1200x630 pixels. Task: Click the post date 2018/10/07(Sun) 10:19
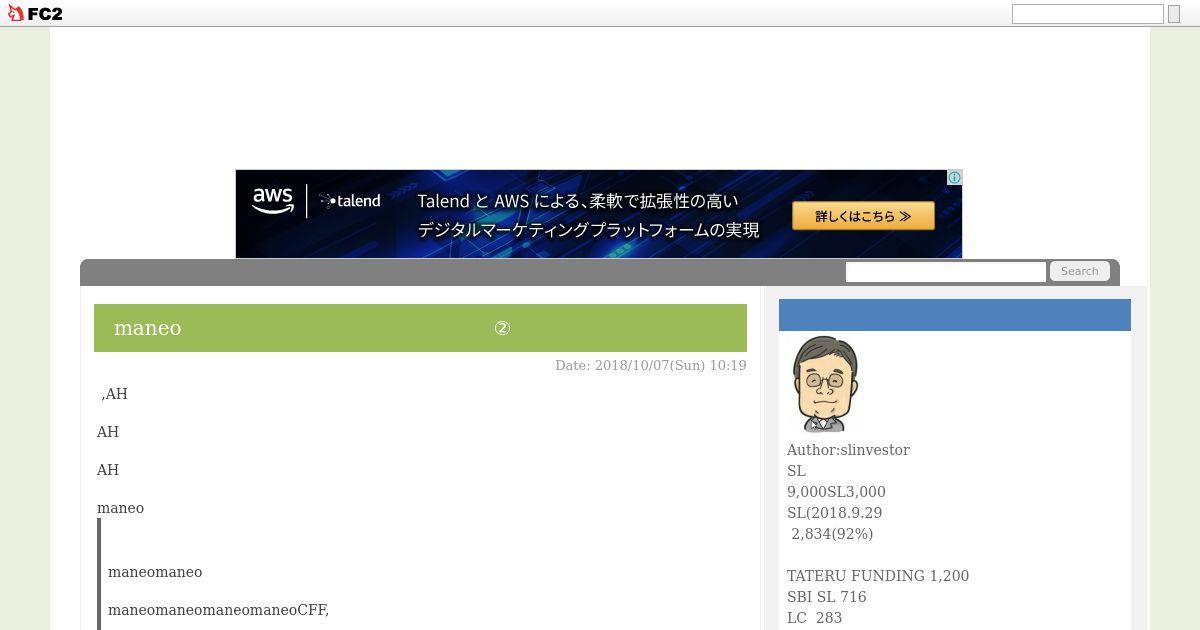(651, 366)
